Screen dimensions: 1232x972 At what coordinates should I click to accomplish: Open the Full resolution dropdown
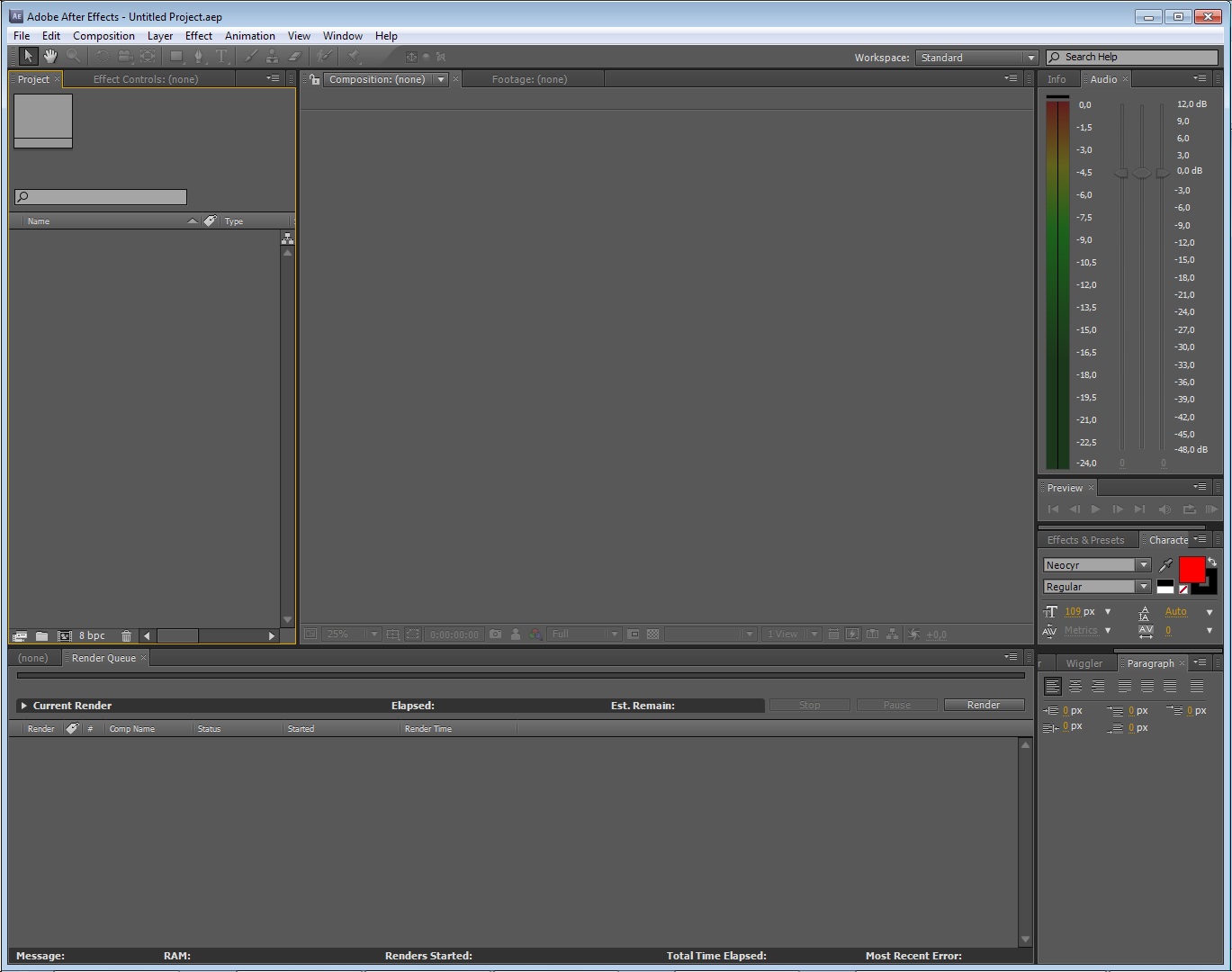pos(585,634)
